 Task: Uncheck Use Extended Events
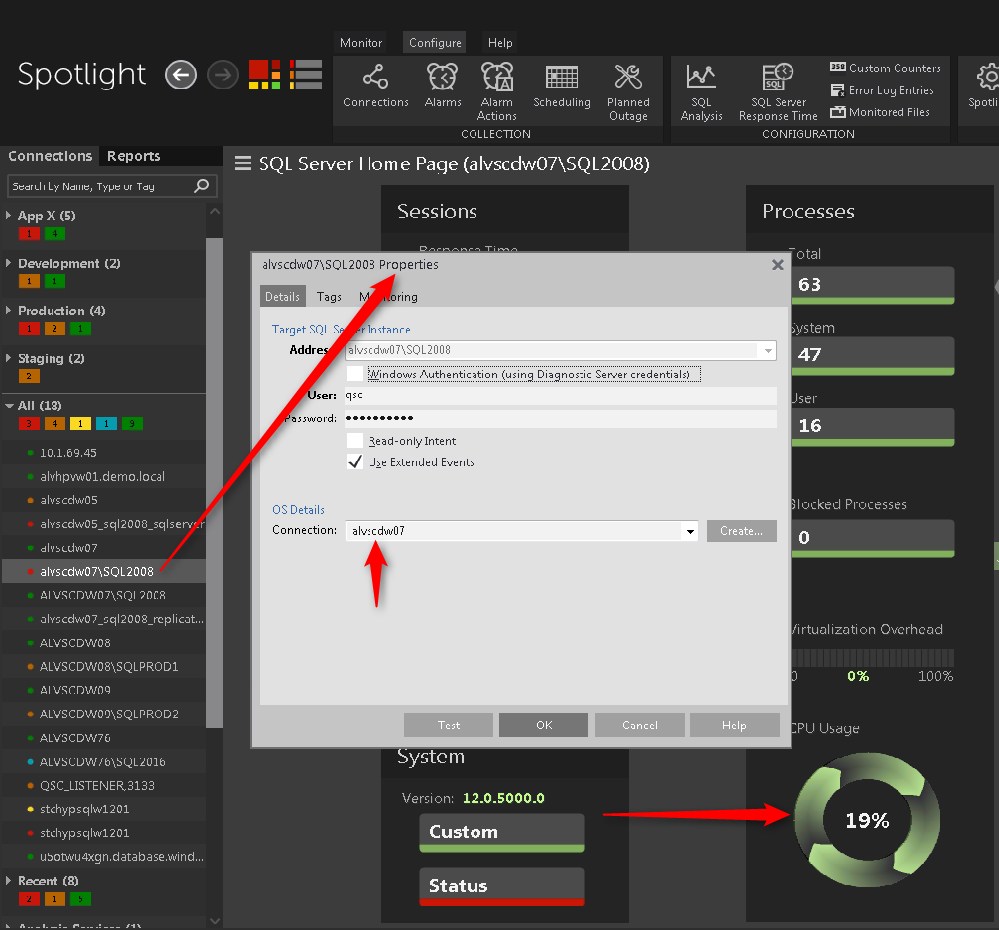pos(355,462)
